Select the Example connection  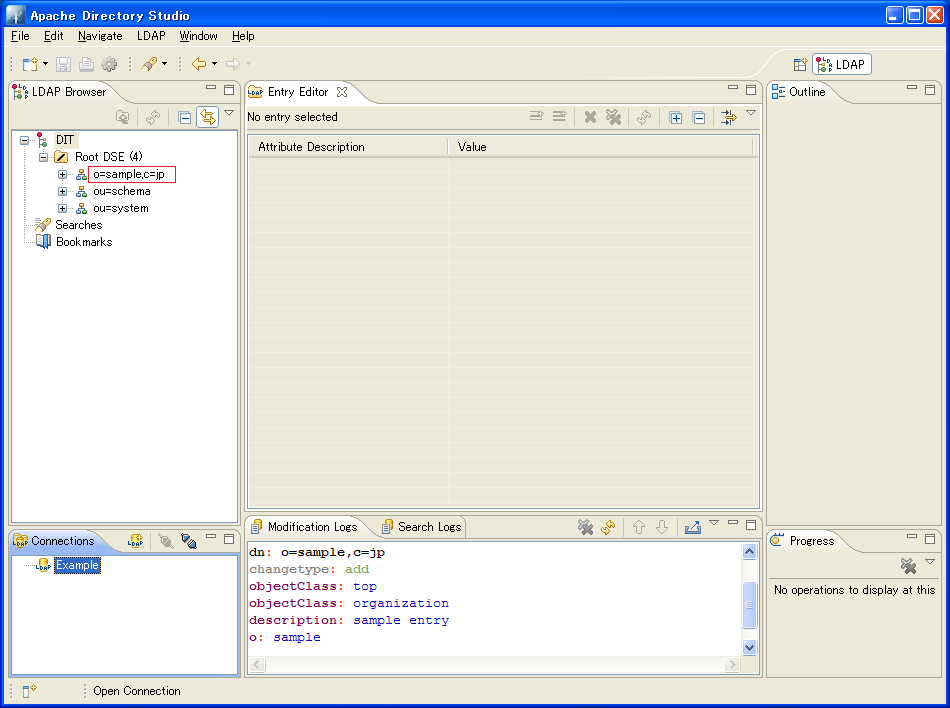(77, 565)
